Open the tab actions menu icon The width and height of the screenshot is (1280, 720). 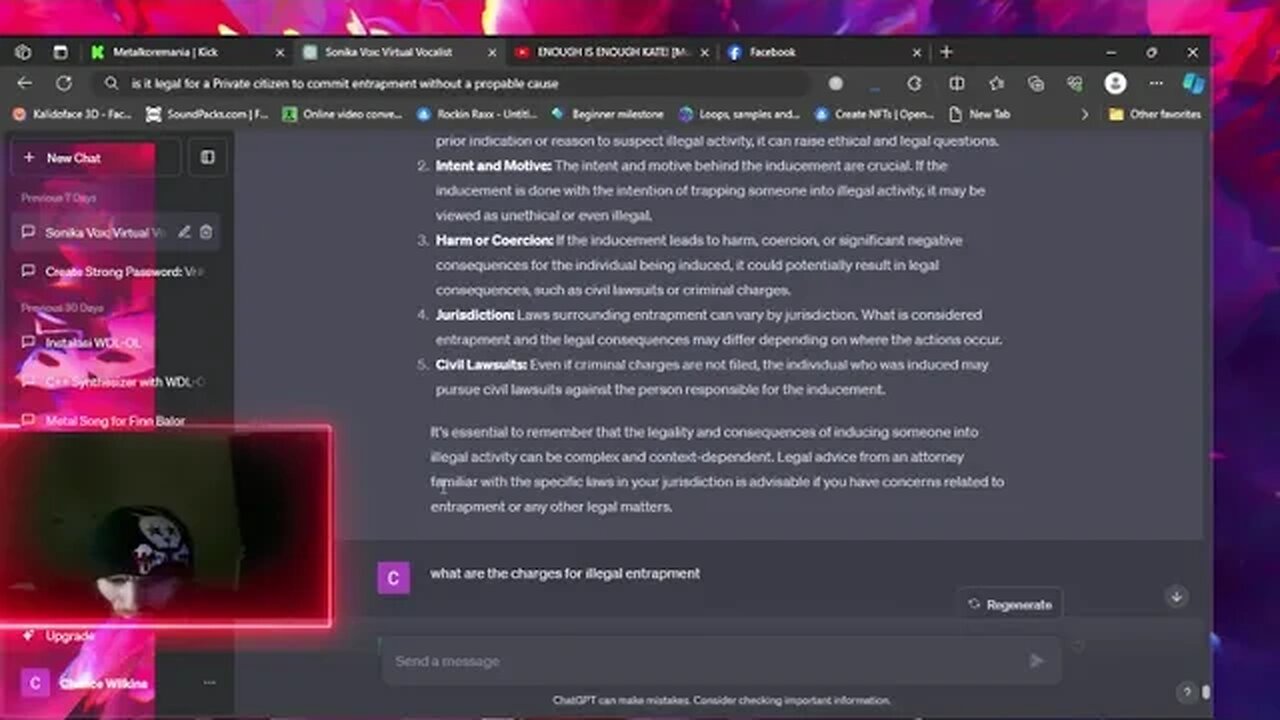point(60,52)
